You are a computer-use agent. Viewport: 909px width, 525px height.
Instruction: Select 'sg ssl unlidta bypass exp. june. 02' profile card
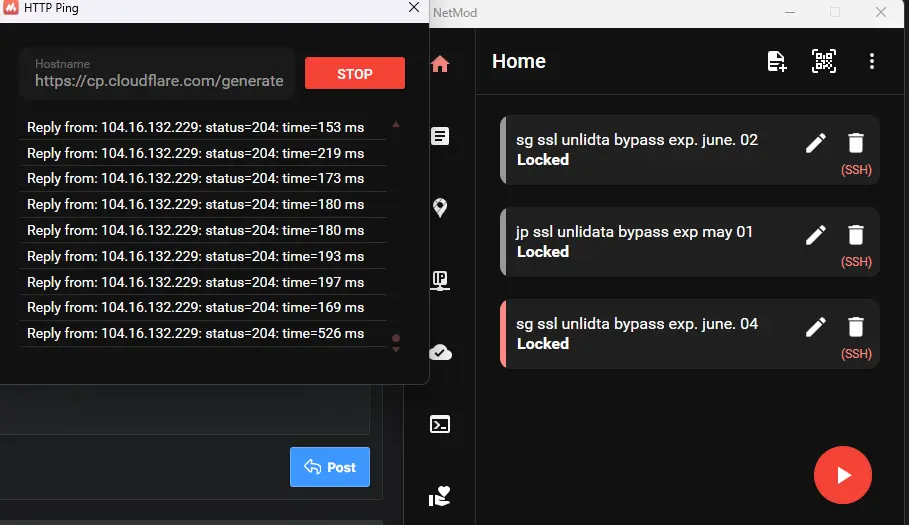[x=689, y=150]
